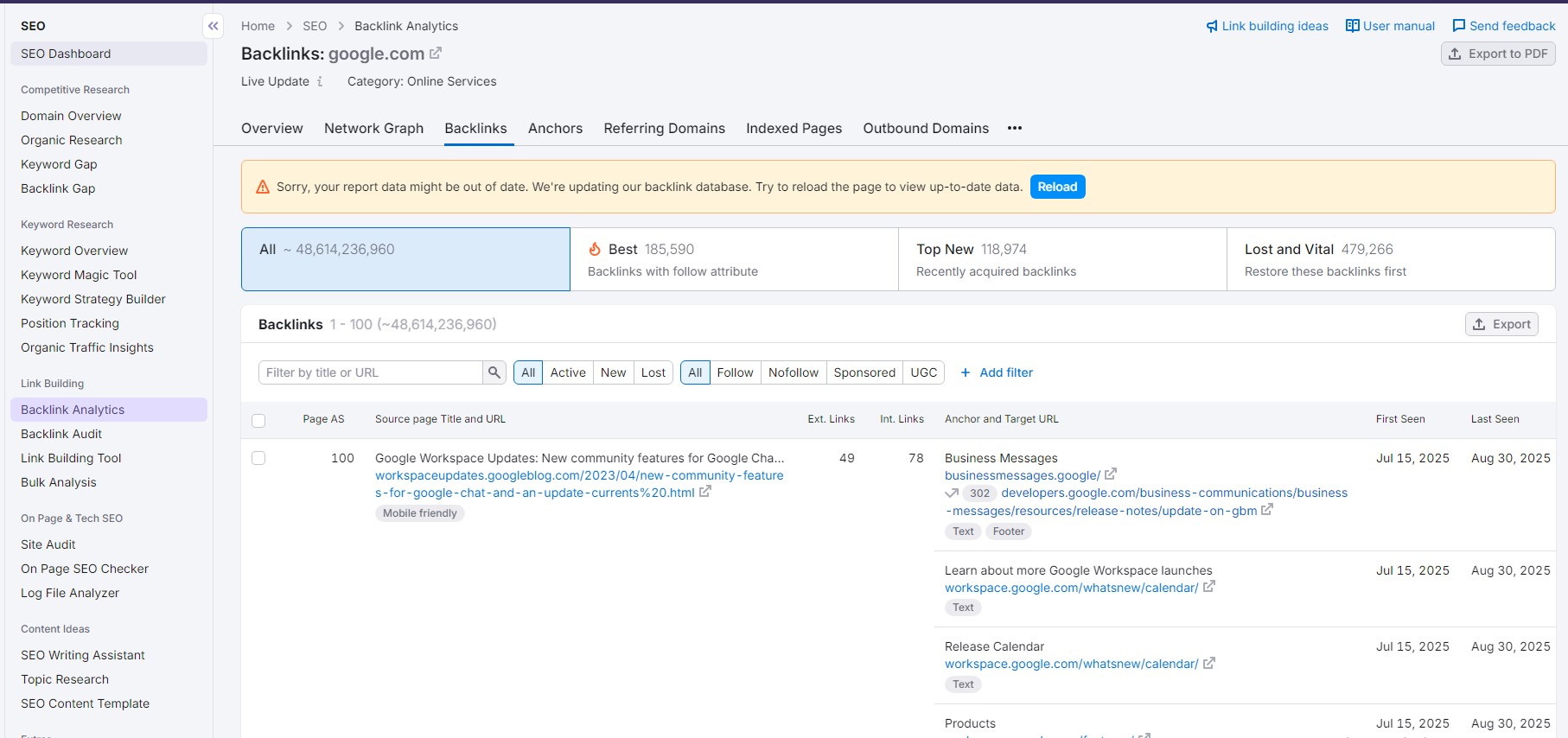Image resolution: width=1568 pixels, height=738 pixels.
Task: Sort by Ext. Links column header
Action: click(832, 419)
